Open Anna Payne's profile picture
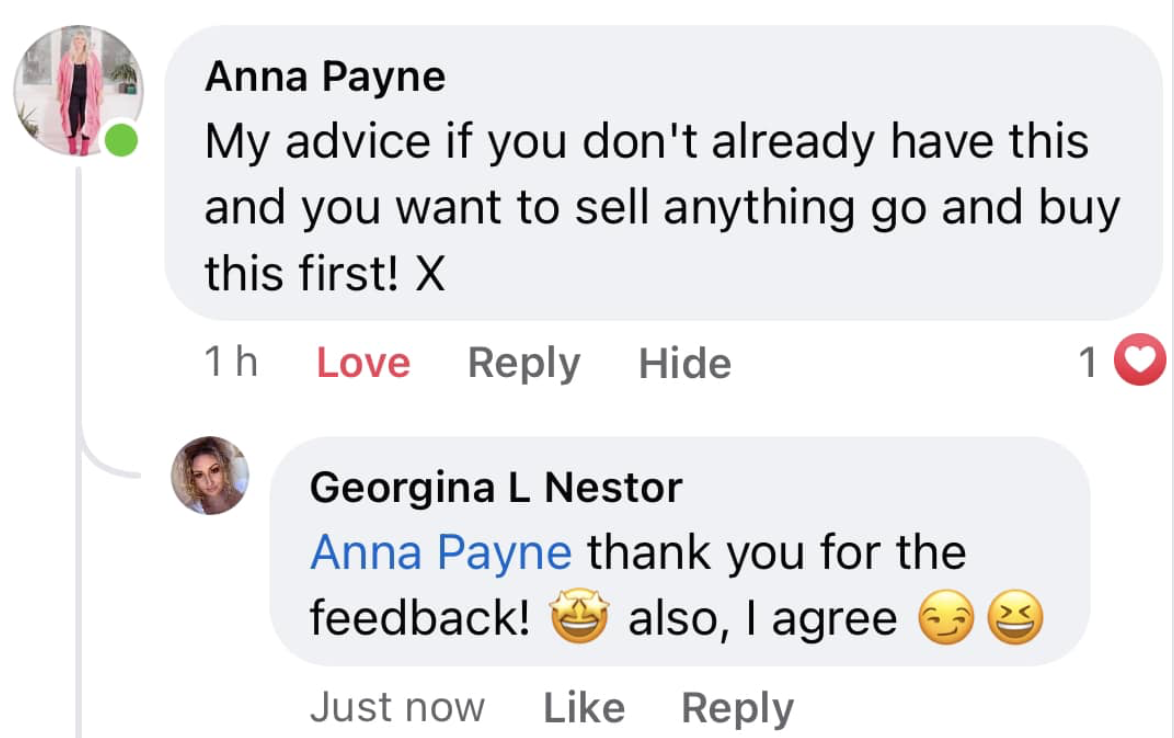1174x738 pixels. pyautogui.click(x=76, y=90)
